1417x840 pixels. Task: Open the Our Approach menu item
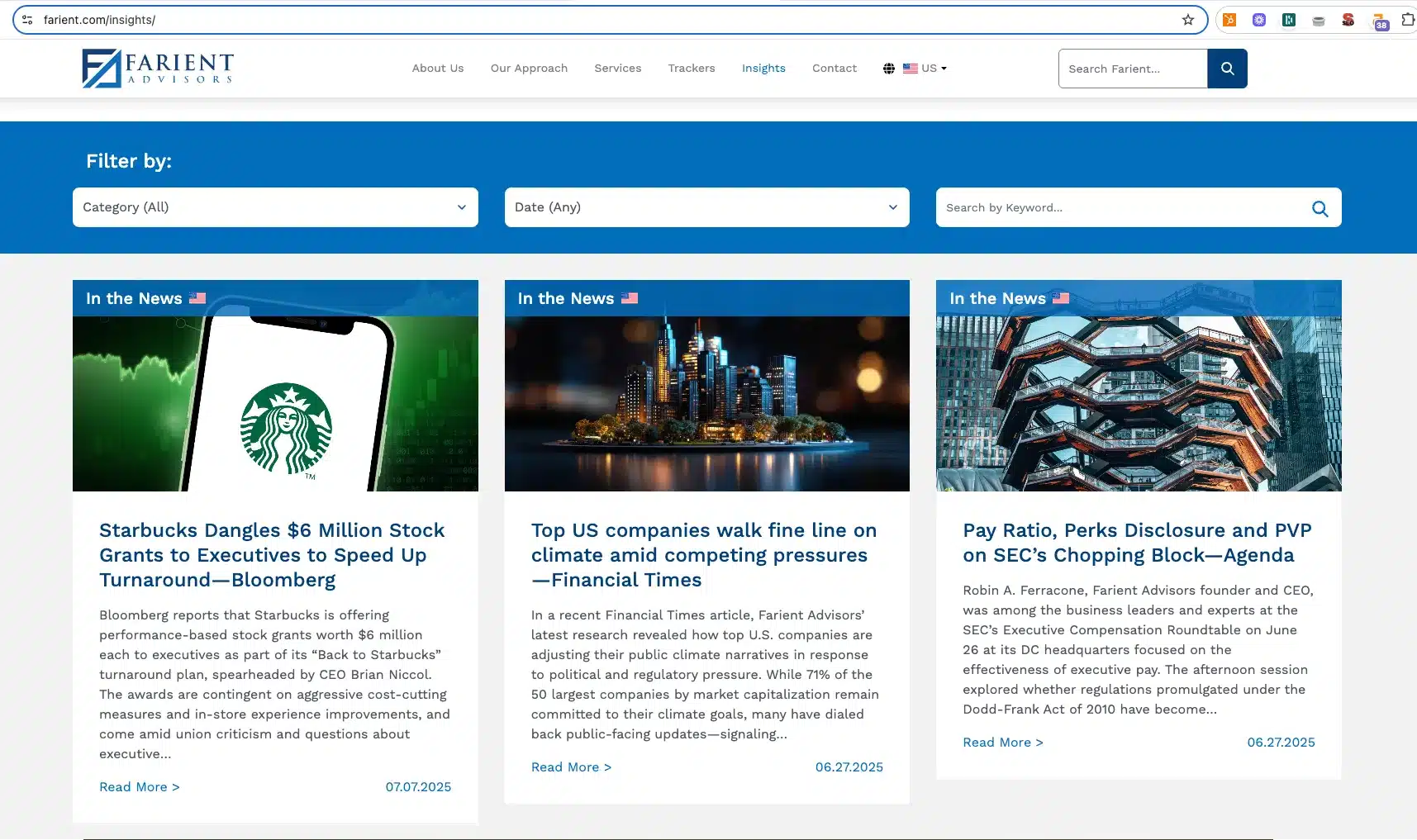[x=529, y=69]
